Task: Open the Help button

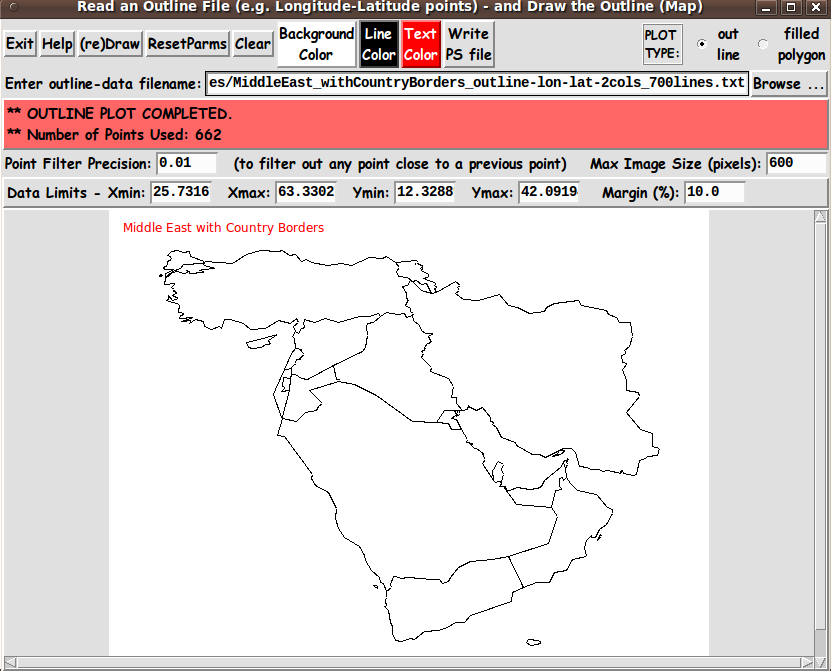Action: pos(57,44)
